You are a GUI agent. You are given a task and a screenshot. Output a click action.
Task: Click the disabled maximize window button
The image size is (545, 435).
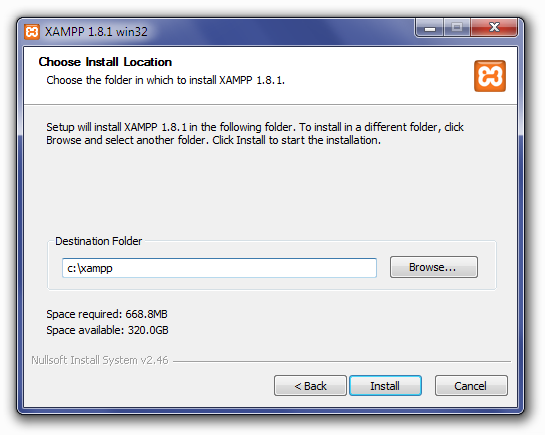click(x=457, y=27)
